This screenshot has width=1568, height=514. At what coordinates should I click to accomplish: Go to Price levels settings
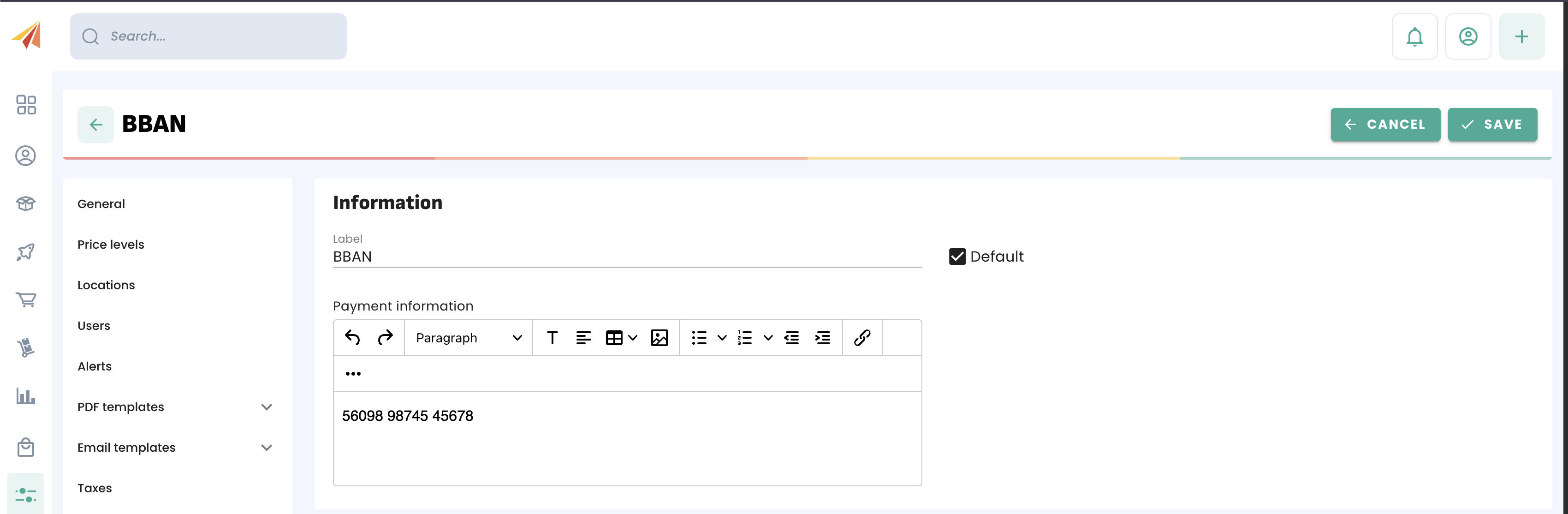111,244
